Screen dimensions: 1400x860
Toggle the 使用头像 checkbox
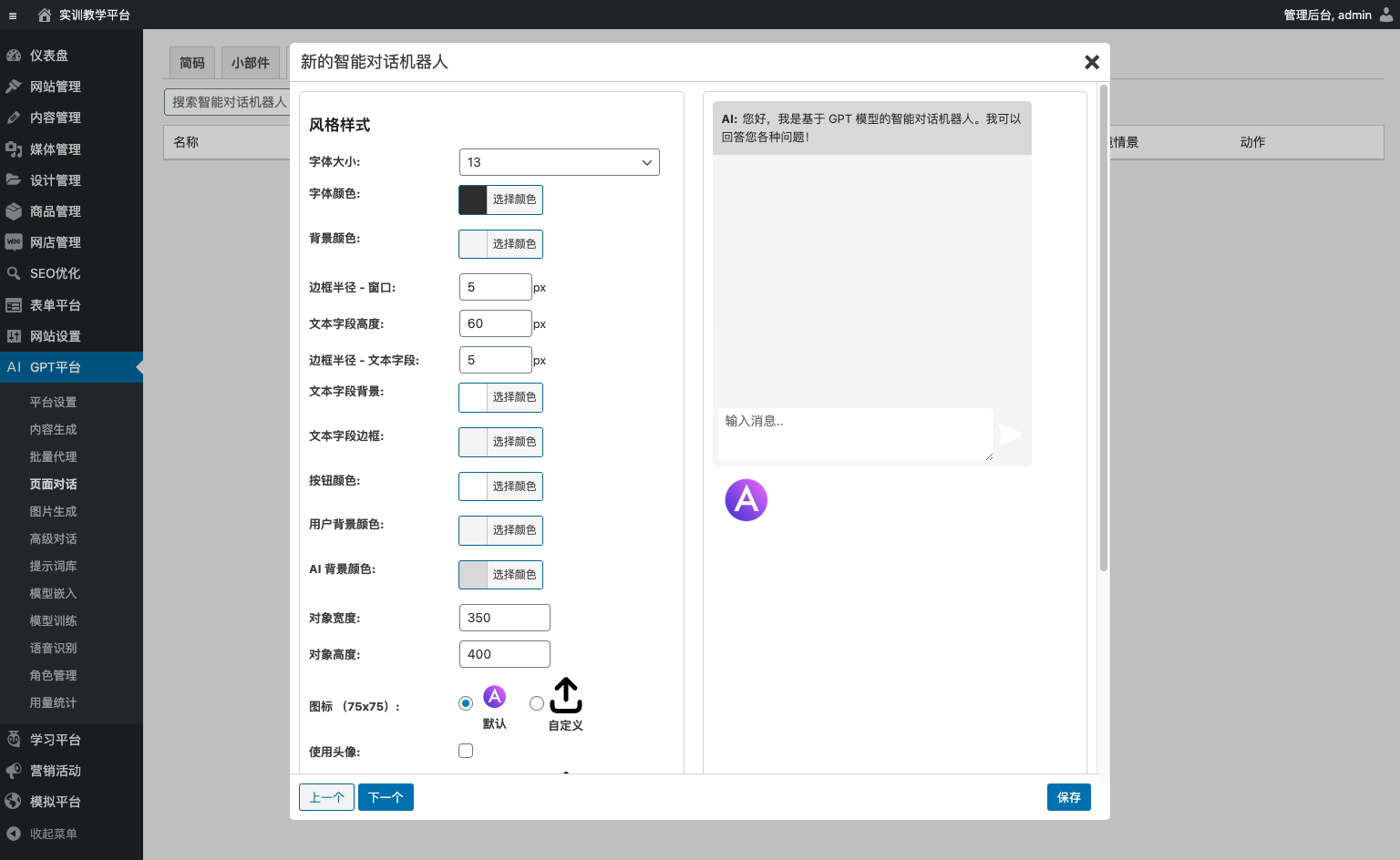click(x=466, y=751)
